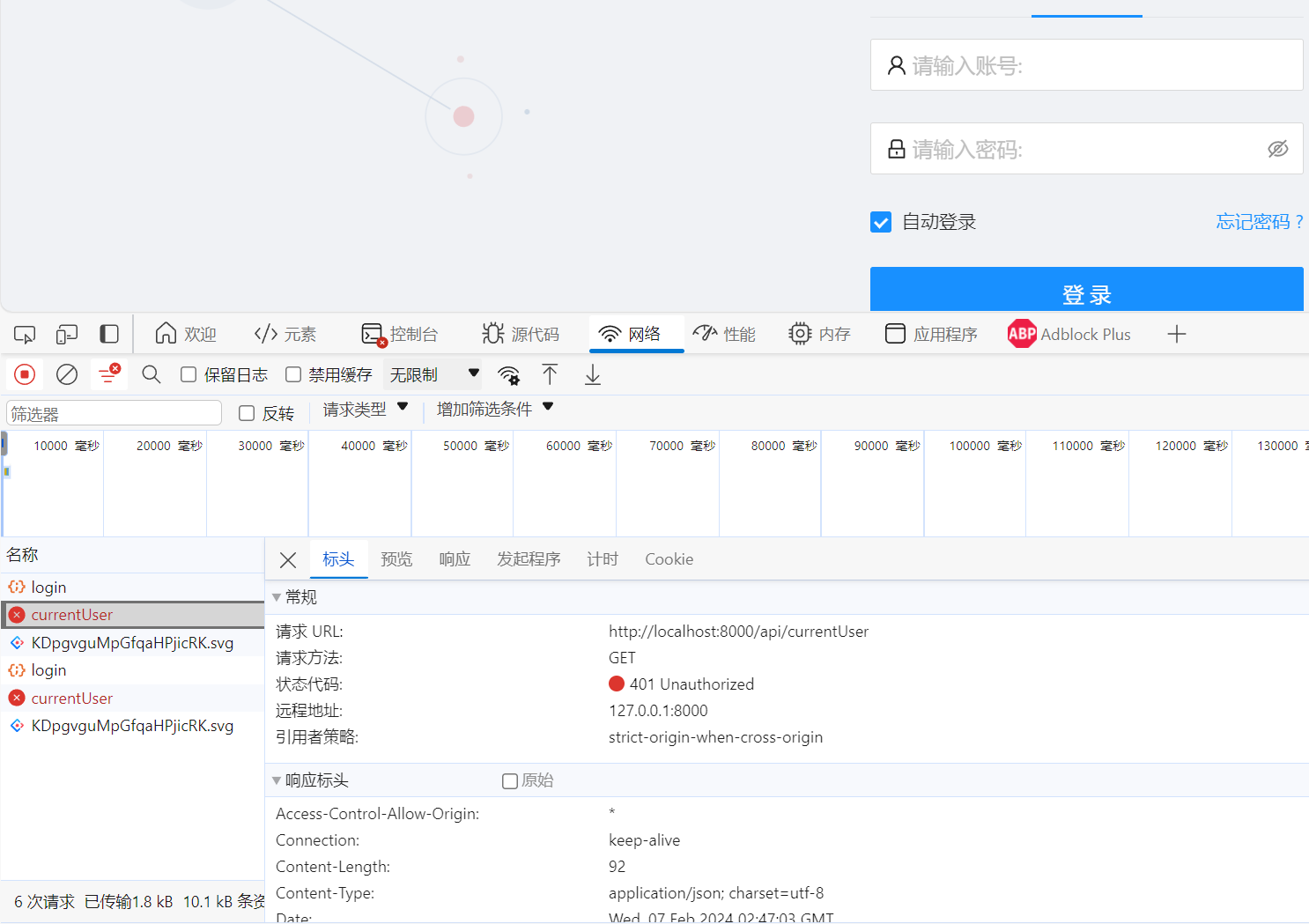The height and width of the screenshot is (924, 1309).
Task: Open the Adblock Plus panel
Action: click(1068, 334)
